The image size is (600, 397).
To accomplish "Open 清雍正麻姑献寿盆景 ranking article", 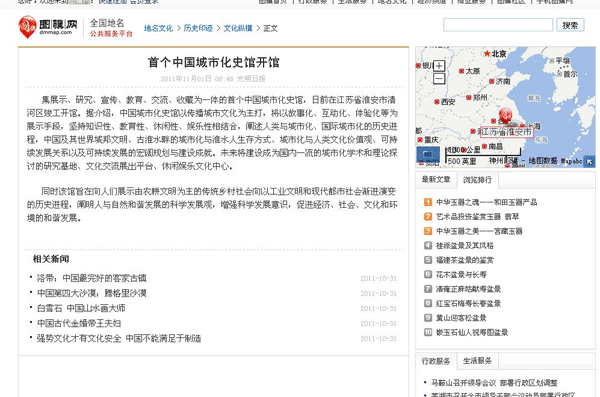I will (469, 289).
